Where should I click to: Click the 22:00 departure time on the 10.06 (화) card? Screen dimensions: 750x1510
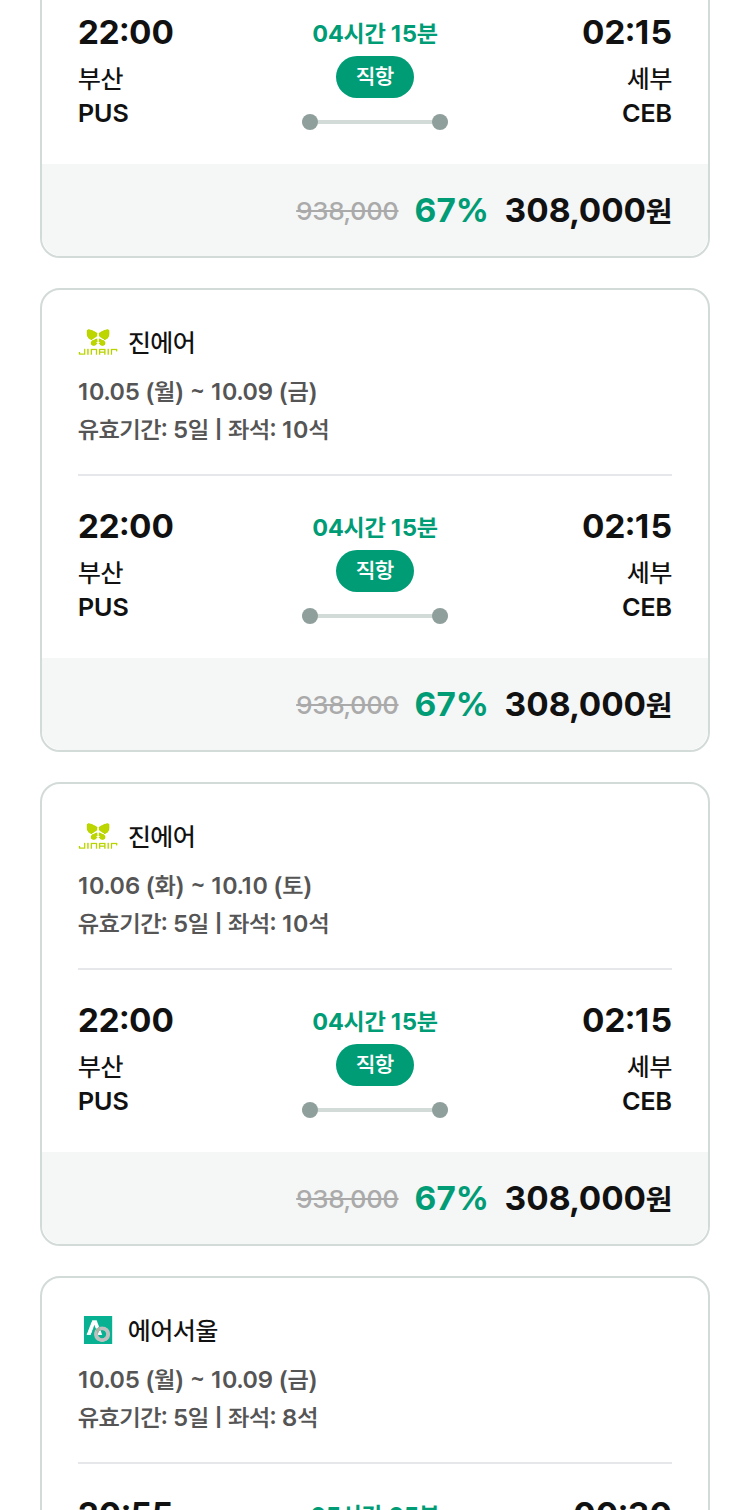126,1021
